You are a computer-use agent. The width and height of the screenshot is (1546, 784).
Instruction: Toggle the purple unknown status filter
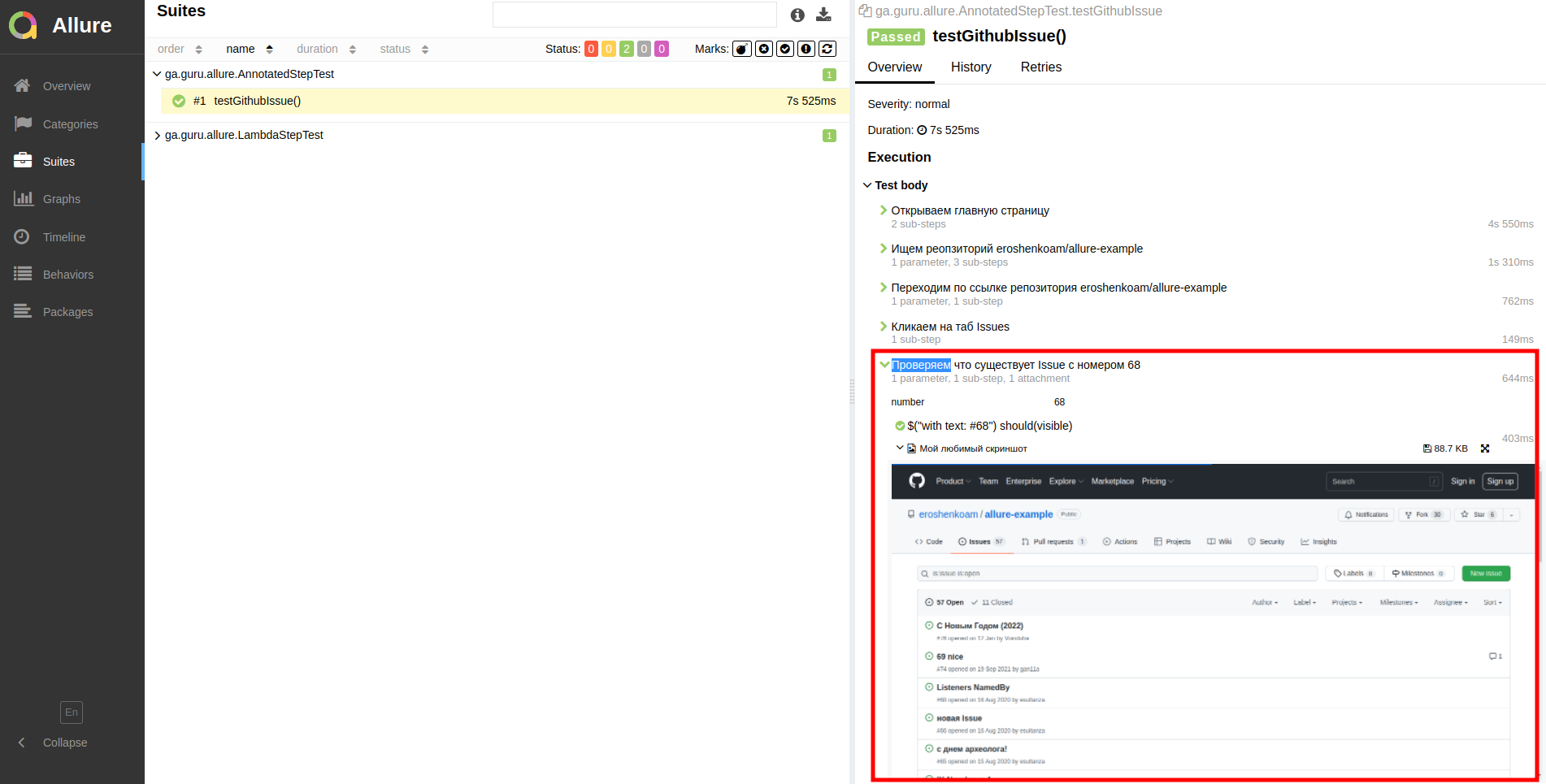pyautogui.click(x=662, y=49)
